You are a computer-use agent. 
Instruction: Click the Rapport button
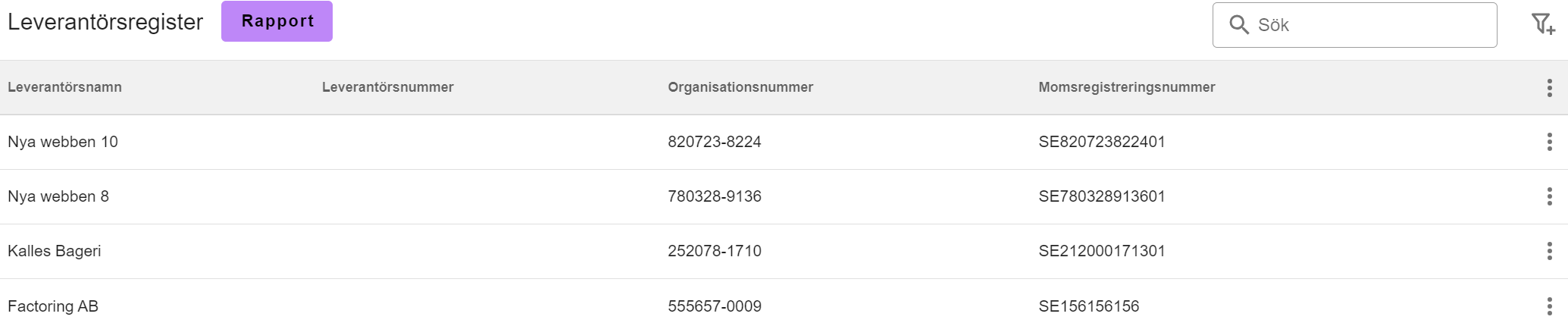click(x=277, y=21)
